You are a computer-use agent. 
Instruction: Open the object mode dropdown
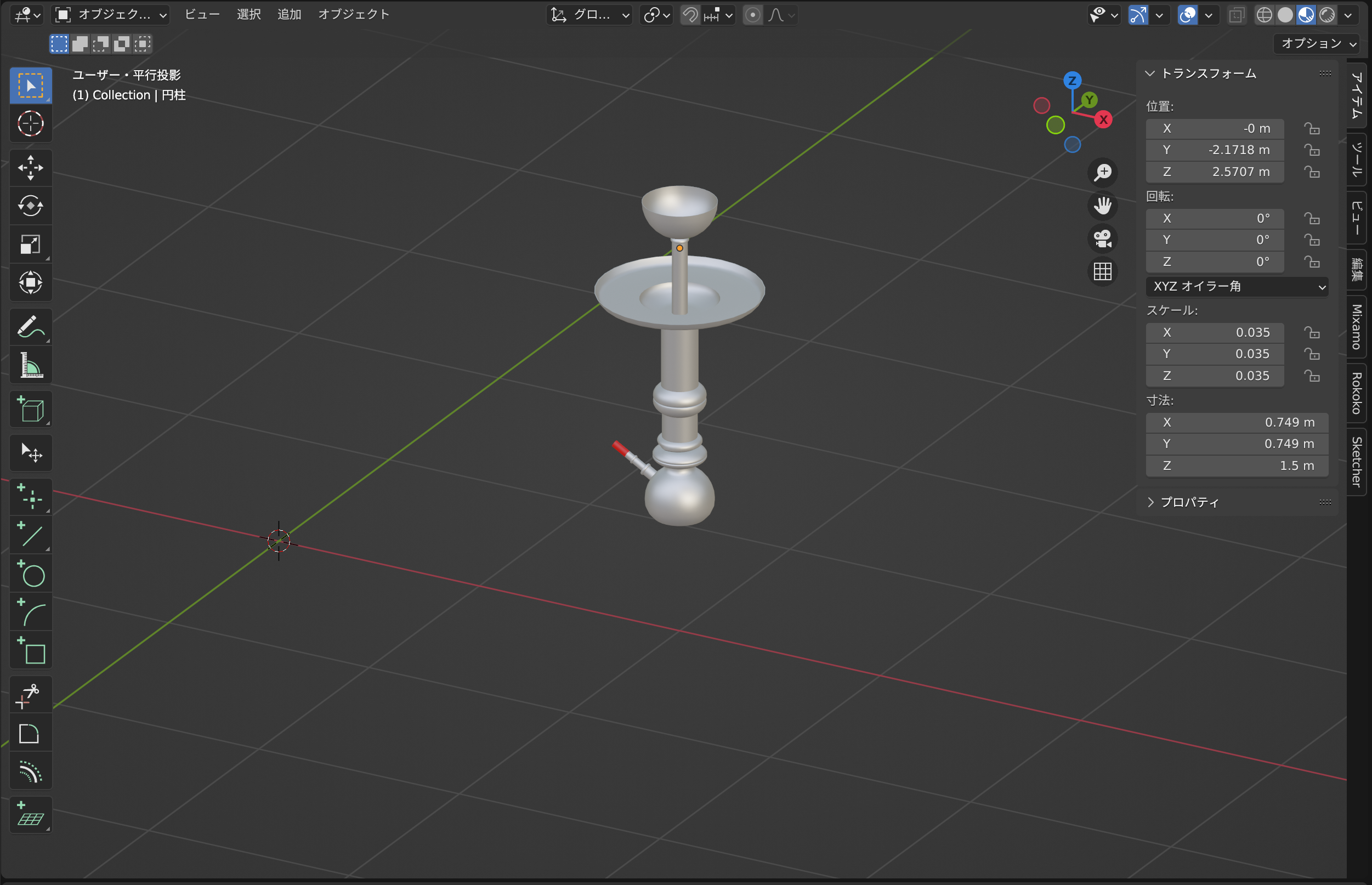(x=111, y=15)
